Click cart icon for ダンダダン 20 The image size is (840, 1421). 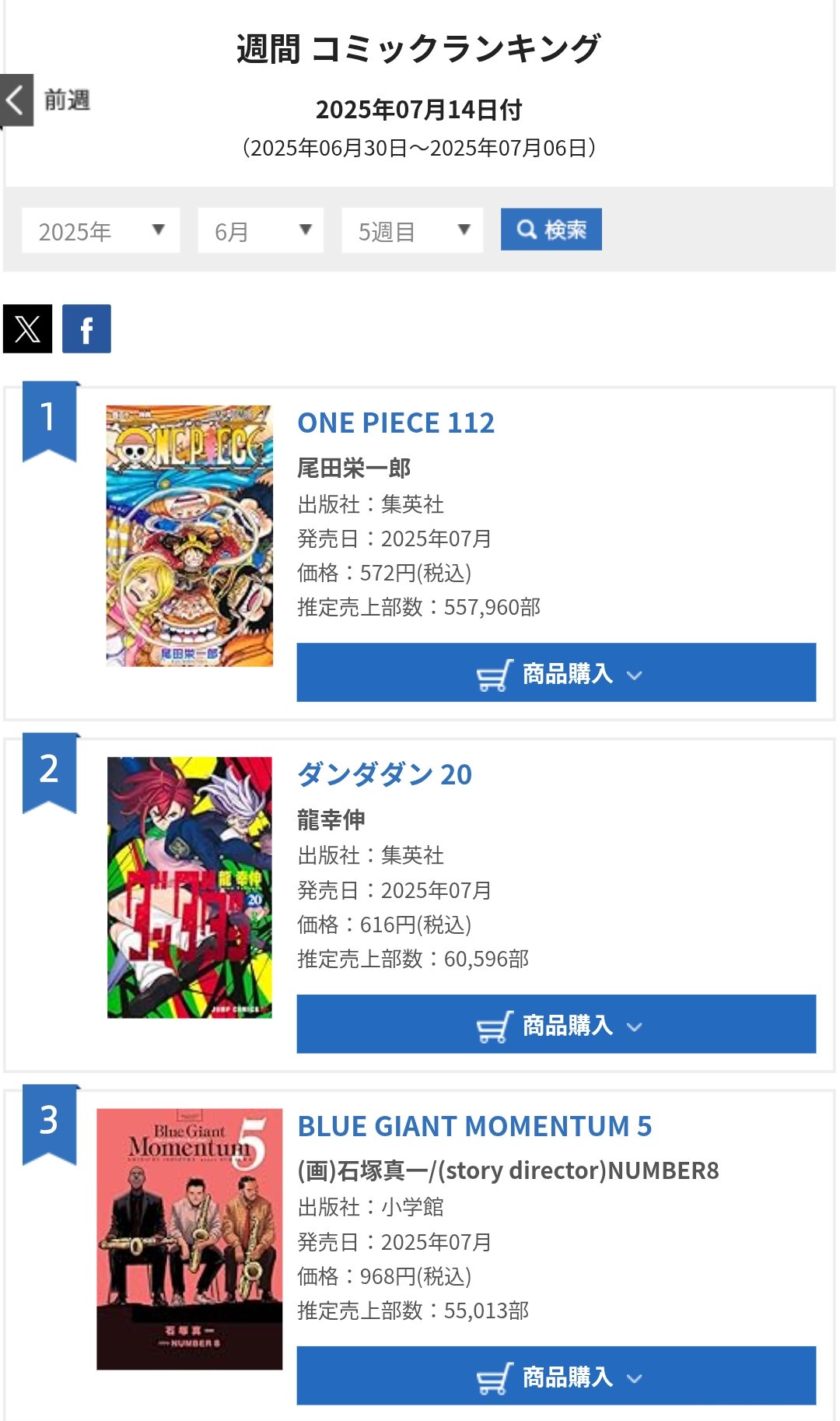pyautogui.click(x=494, y=1026)
